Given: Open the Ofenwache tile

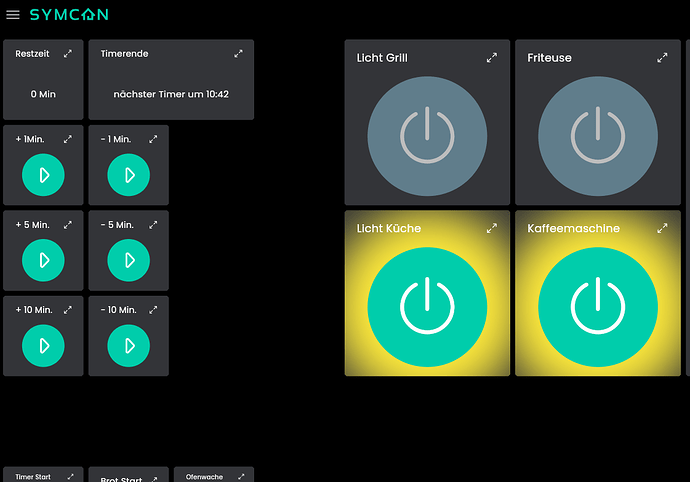Looking at the screenshot, I should point(204,477).
